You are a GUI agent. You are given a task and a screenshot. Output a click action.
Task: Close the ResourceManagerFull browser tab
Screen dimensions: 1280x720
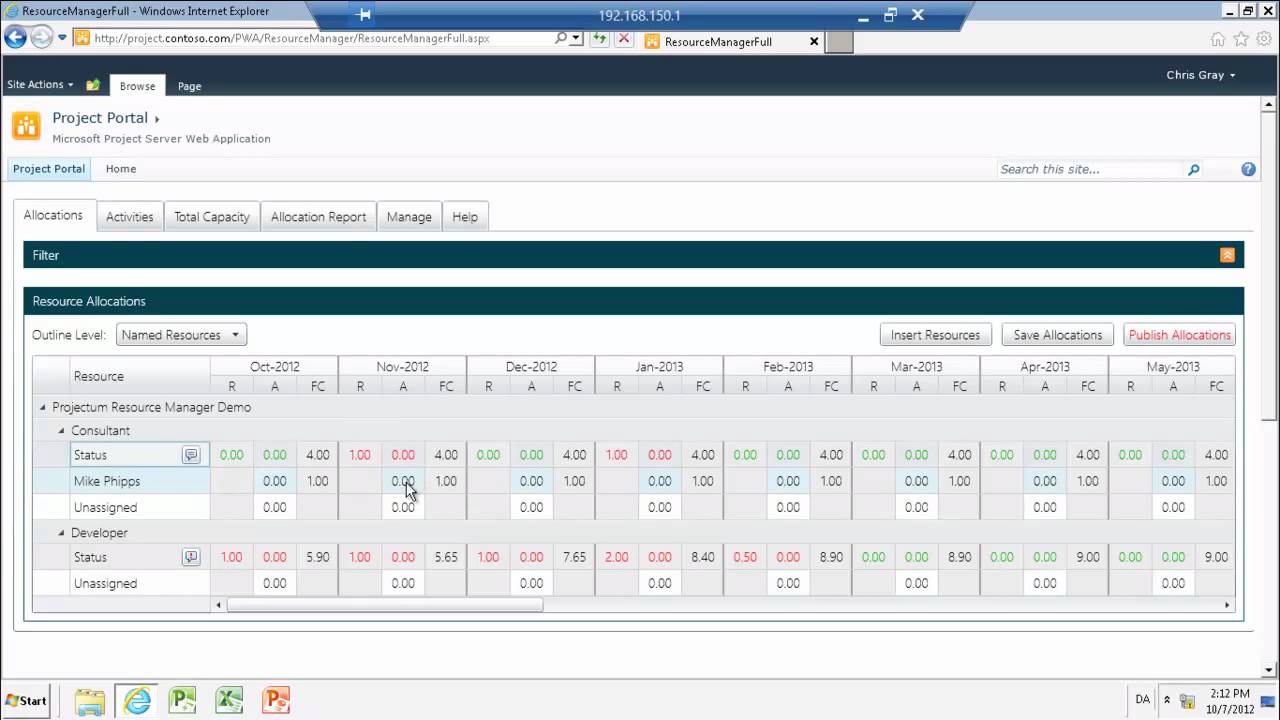[814, 42]
